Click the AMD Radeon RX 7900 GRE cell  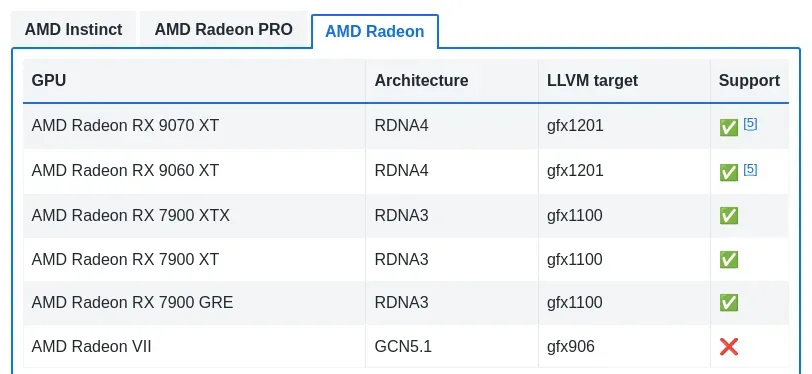pyautogui.click(x=194, y=303)
